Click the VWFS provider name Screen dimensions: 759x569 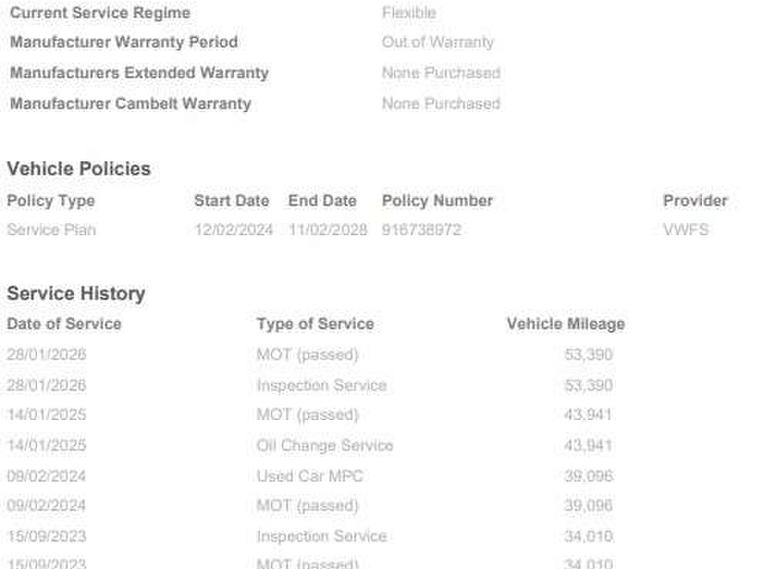click(685, 230)
